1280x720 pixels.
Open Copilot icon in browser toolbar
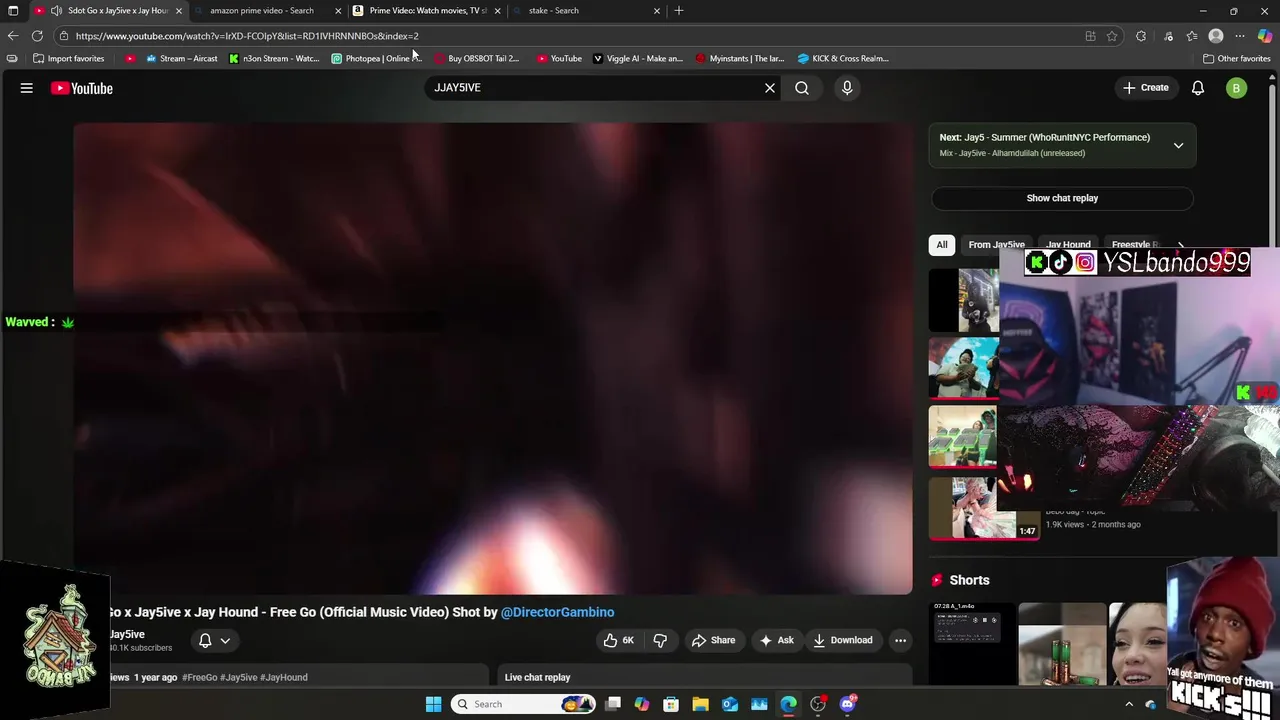pos(1265,36)
